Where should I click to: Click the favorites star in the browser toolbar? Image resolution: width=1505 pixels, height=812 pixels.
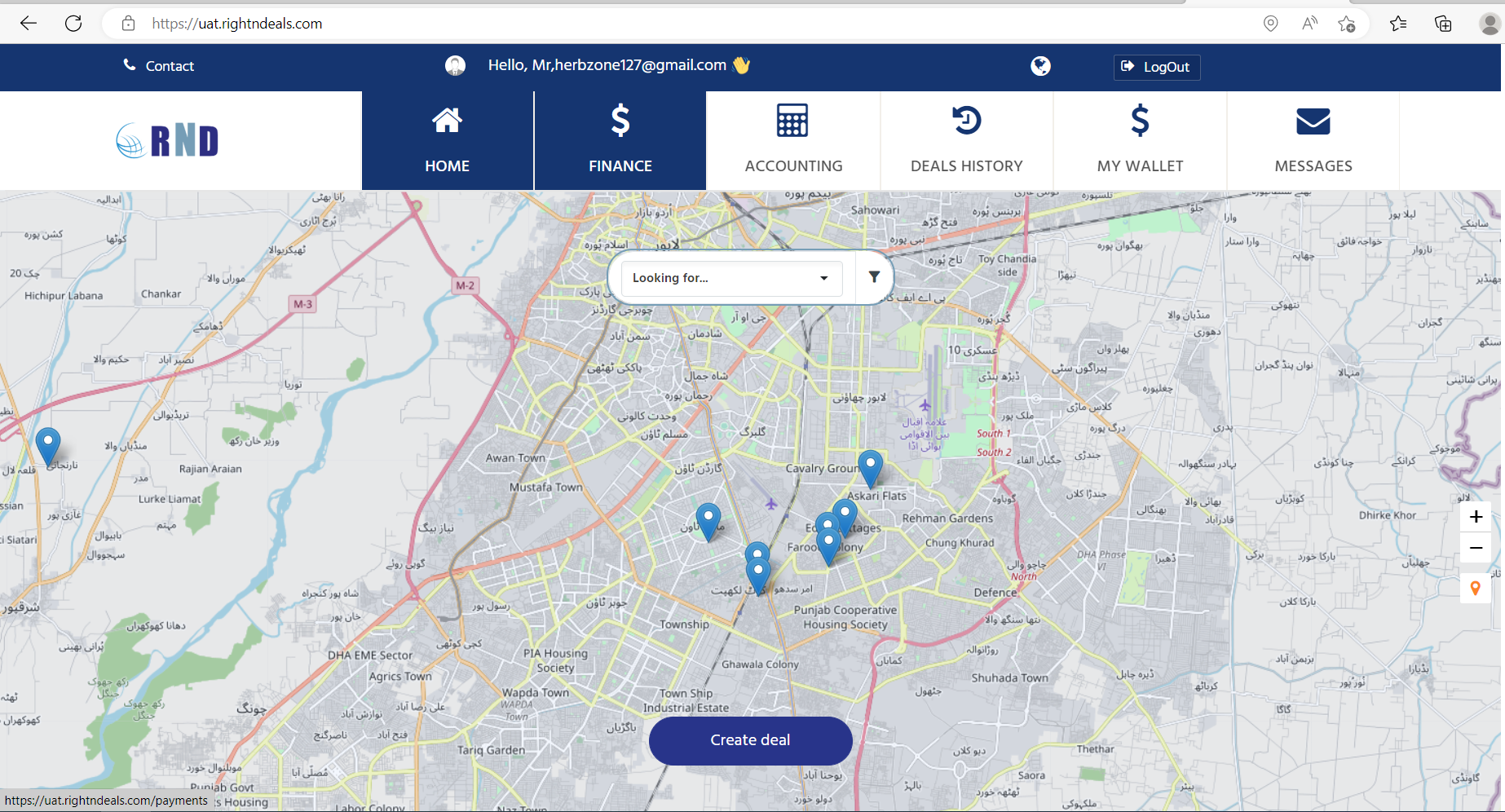point(1398,24)
